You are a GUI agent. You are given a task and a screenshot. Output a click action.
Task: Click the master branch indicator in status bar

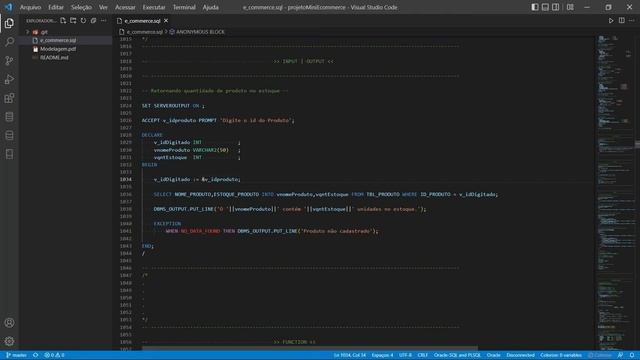16,355
